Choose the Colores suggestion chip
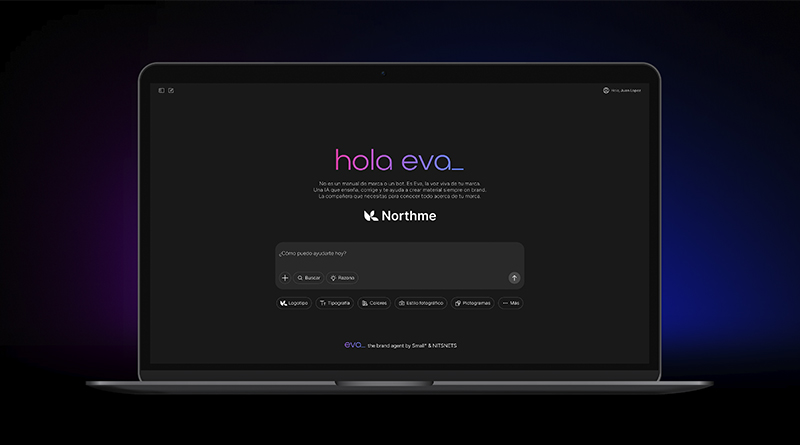The width and height of the screenshot is (800, 445). pyautogui.click(x=374, y=302)
